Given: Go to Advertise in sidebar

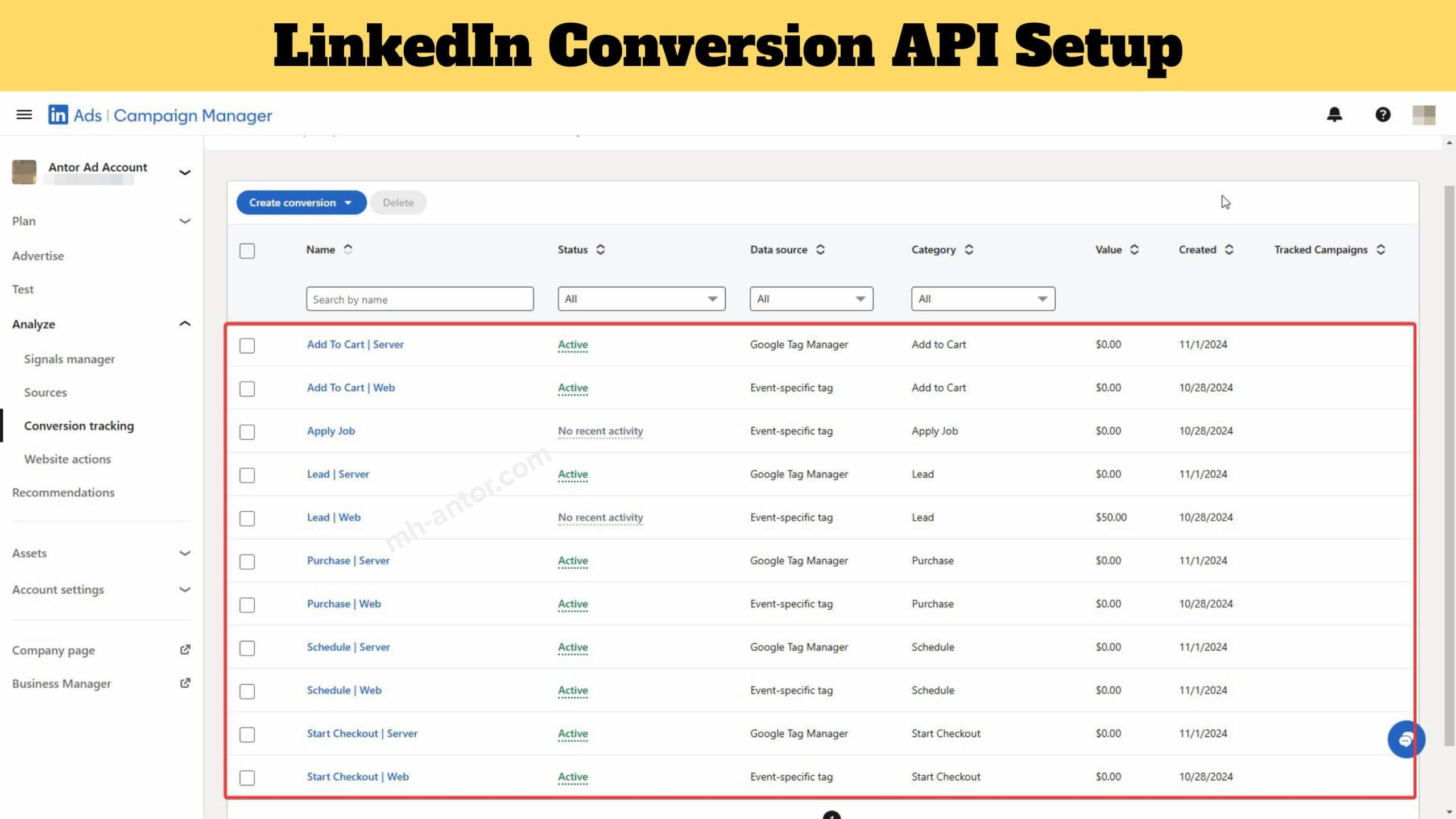Looking at the screenshot, I should (x=38, y=256).
